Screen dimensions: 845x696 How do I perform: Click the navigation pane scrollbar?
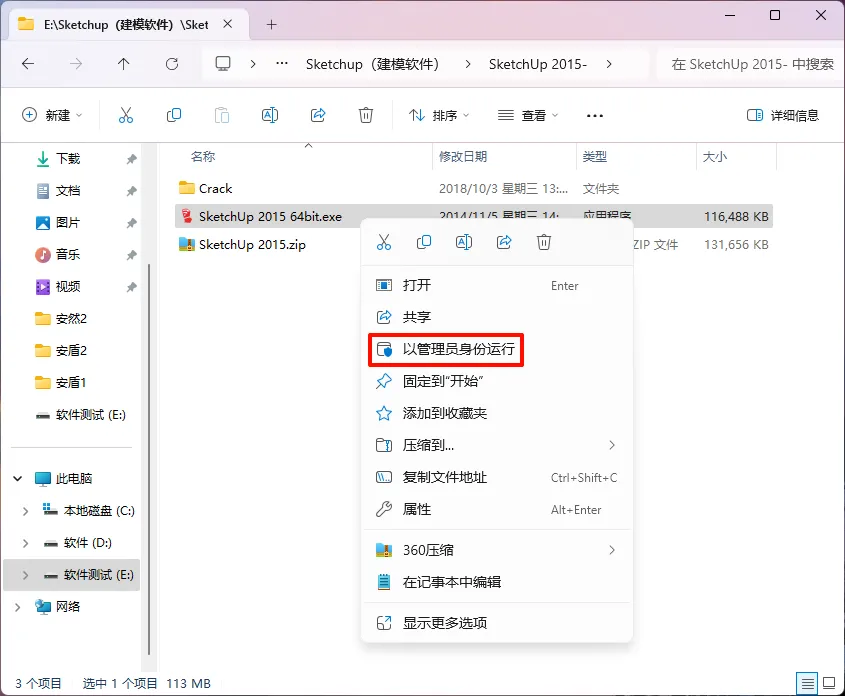pyautogui.click(x=149, y=460)
